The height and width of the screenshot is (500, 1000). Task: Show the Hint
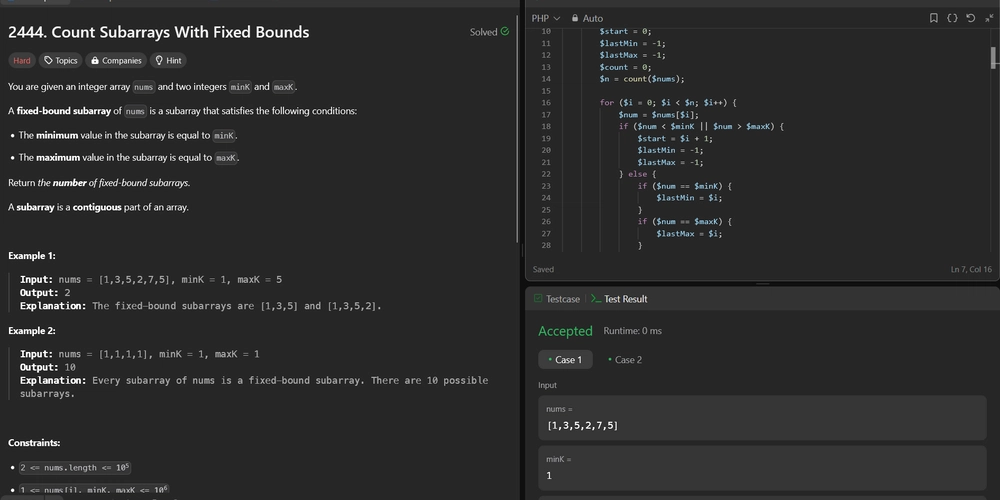[168, 61]
